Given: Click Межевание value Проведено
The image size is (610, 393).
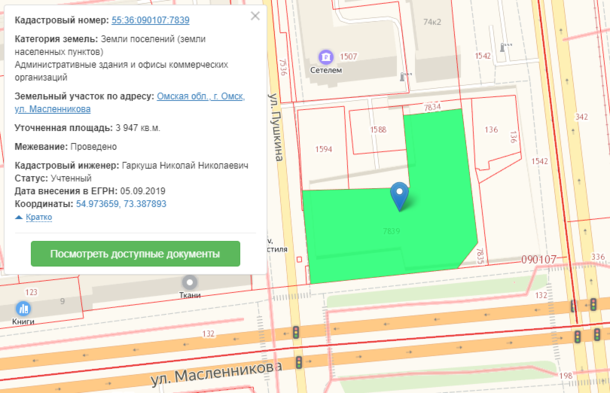Looking at the screenshot, I should [x=93, y=147].
